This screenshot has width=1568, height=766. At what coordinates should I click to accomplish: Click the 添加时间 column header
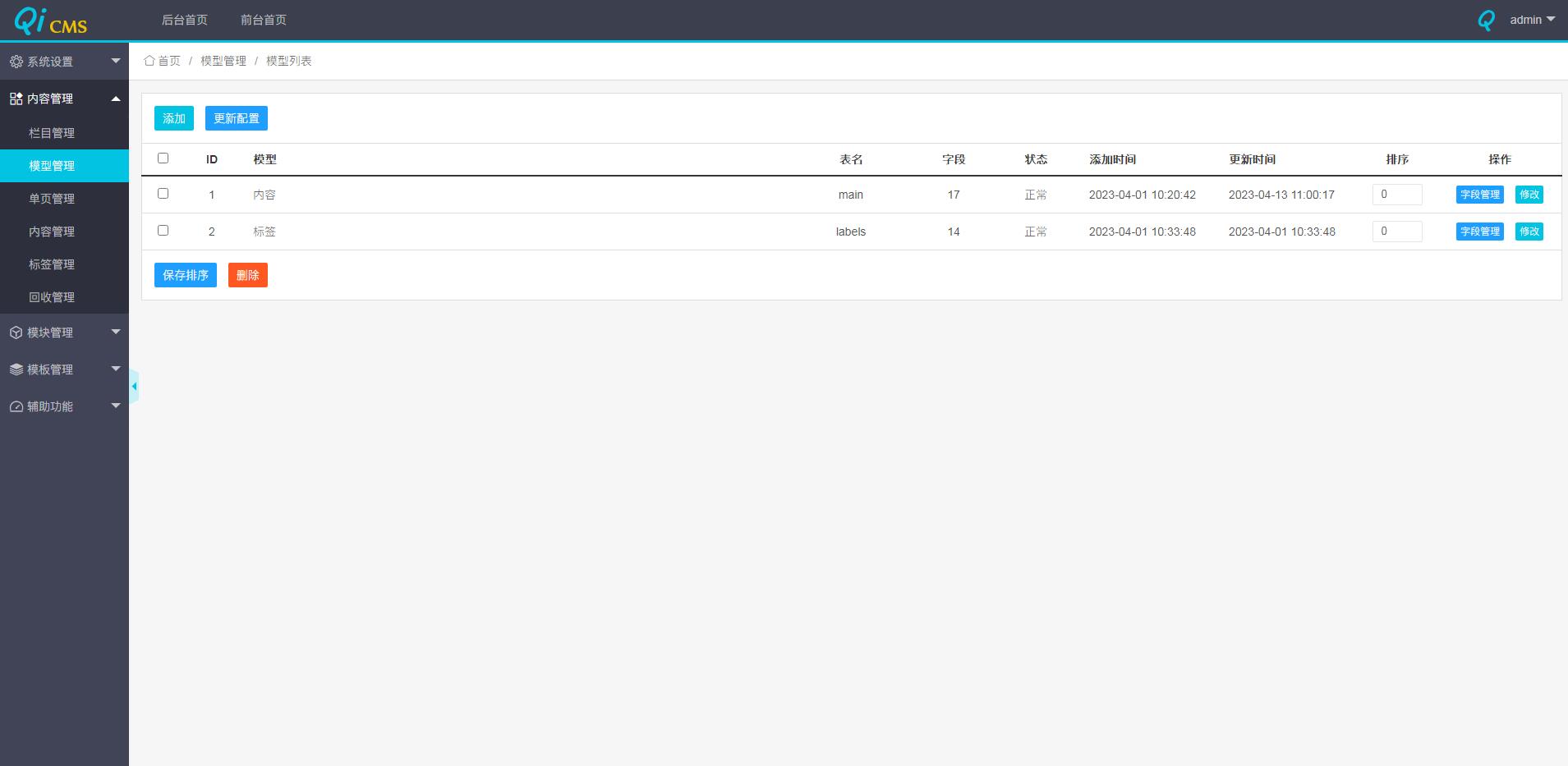1113,159
